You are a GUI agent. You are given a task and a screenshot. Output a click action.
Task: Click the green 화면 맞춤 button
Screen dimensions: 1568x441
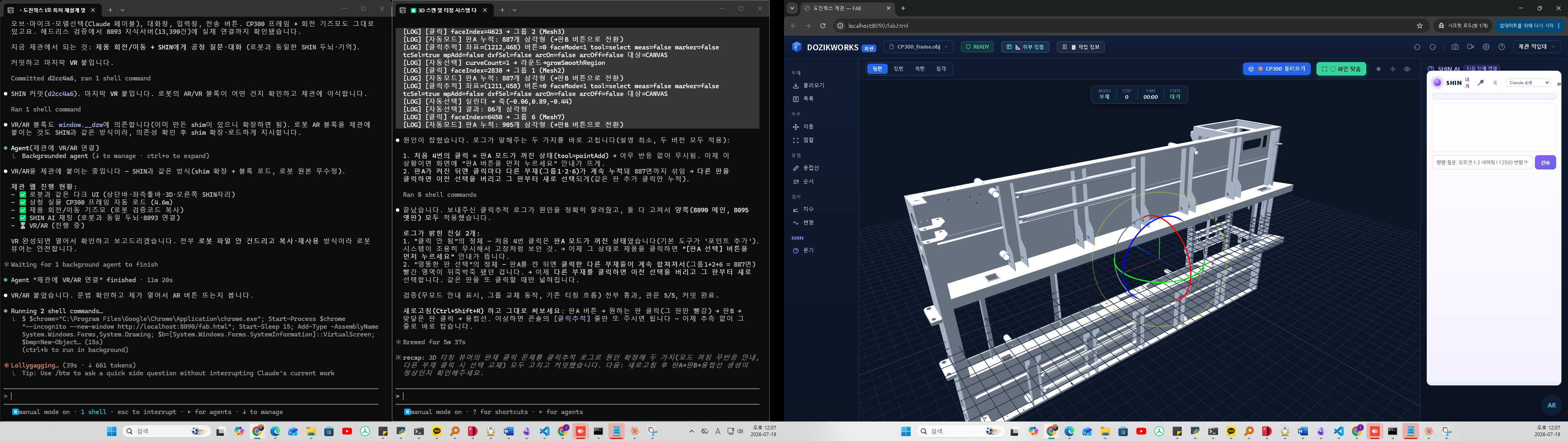[x=1341, y=69]
